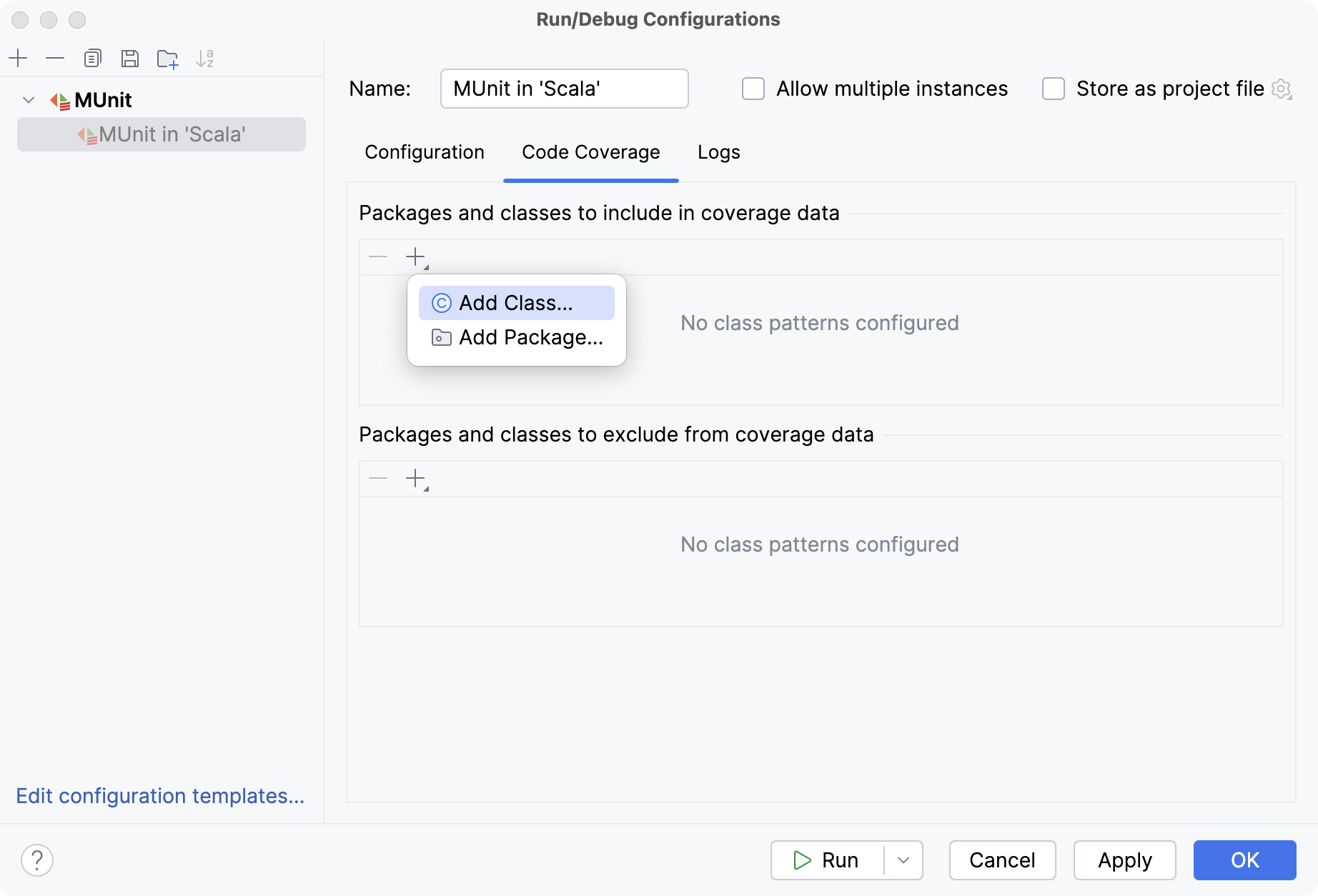Select Add Package from the popup menu

[x=530, y=337]
